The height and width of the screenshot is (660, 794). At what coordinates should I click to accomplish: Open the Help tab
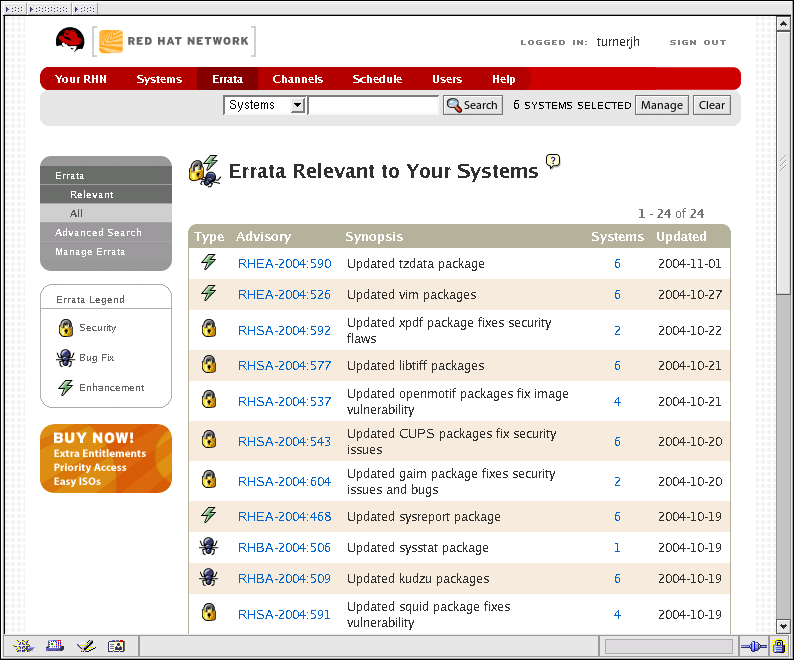[503, 79]
